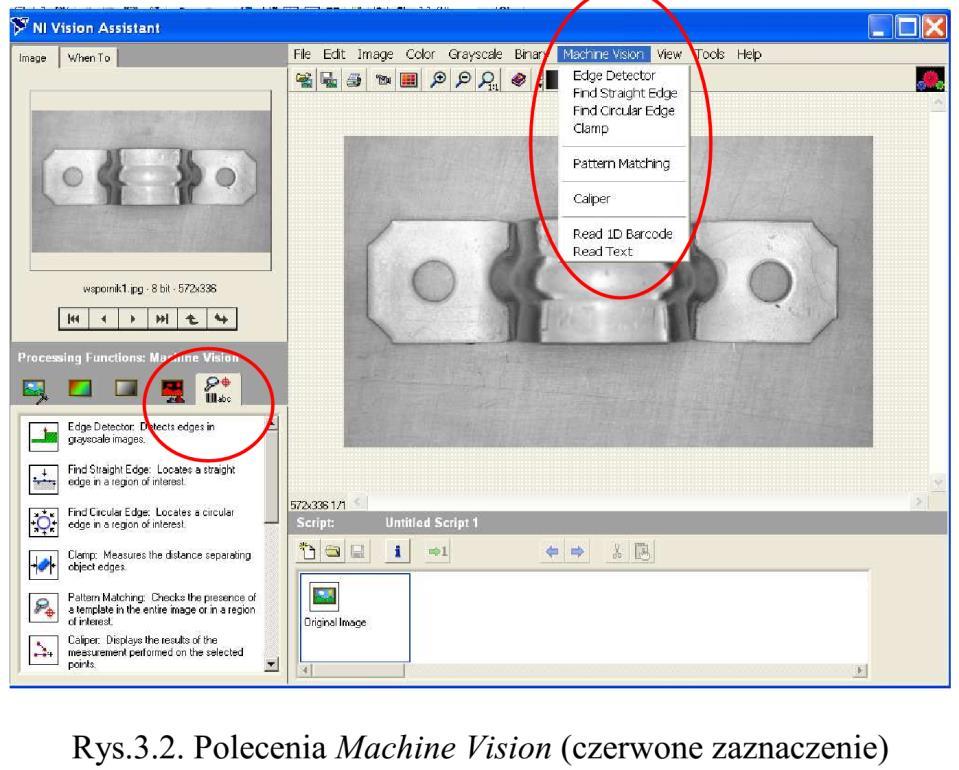
Task: Click the Print Image icon
Action: tap(354, 80)
